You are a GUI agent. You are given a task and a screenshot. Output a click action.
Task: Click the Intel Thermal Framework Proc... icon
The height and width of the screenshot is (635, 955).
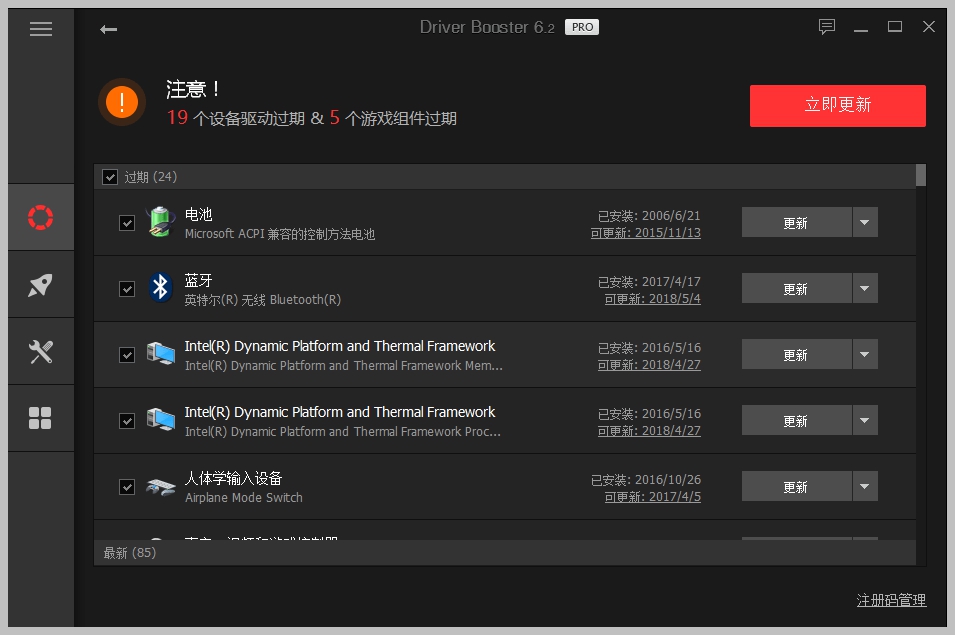pos(161,419)
